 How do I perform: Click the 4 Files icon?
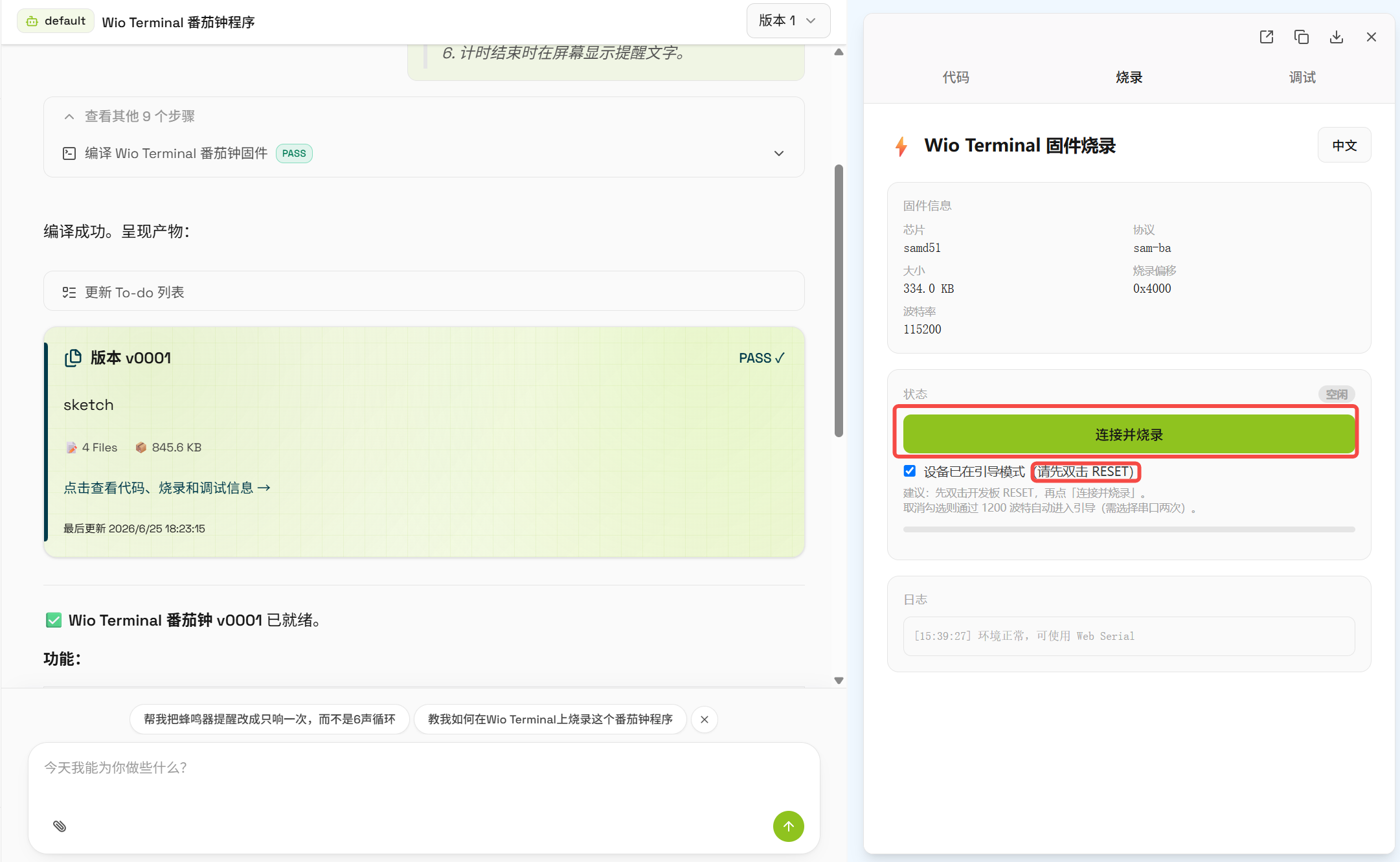[71, 448]
